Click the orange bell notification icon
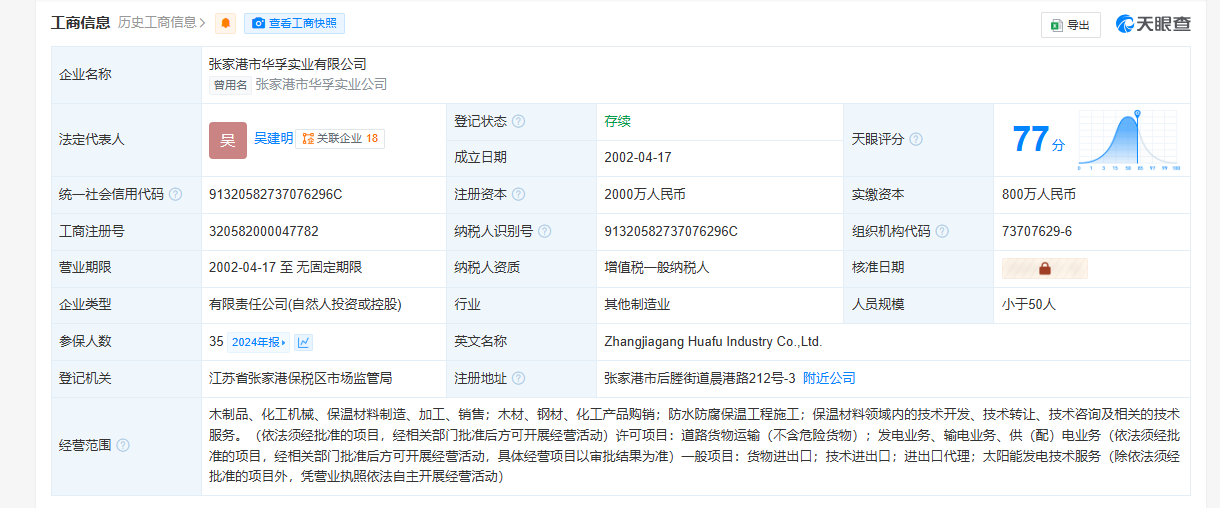Image resolution: width=1220 pixels, height=508 pixels. coord(226,23)
